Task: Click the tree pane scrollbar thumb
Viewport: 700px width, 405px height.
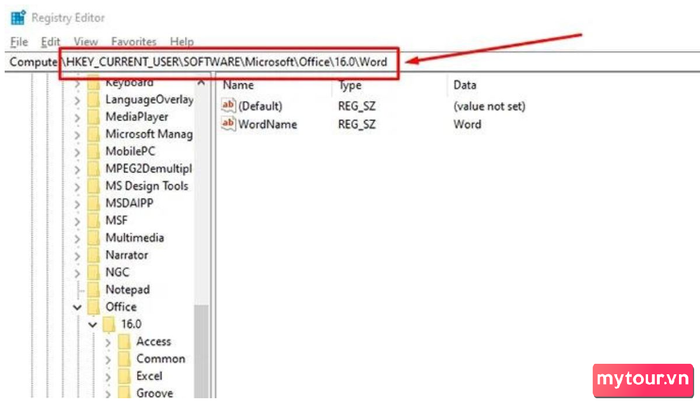Action: (201, 351)
